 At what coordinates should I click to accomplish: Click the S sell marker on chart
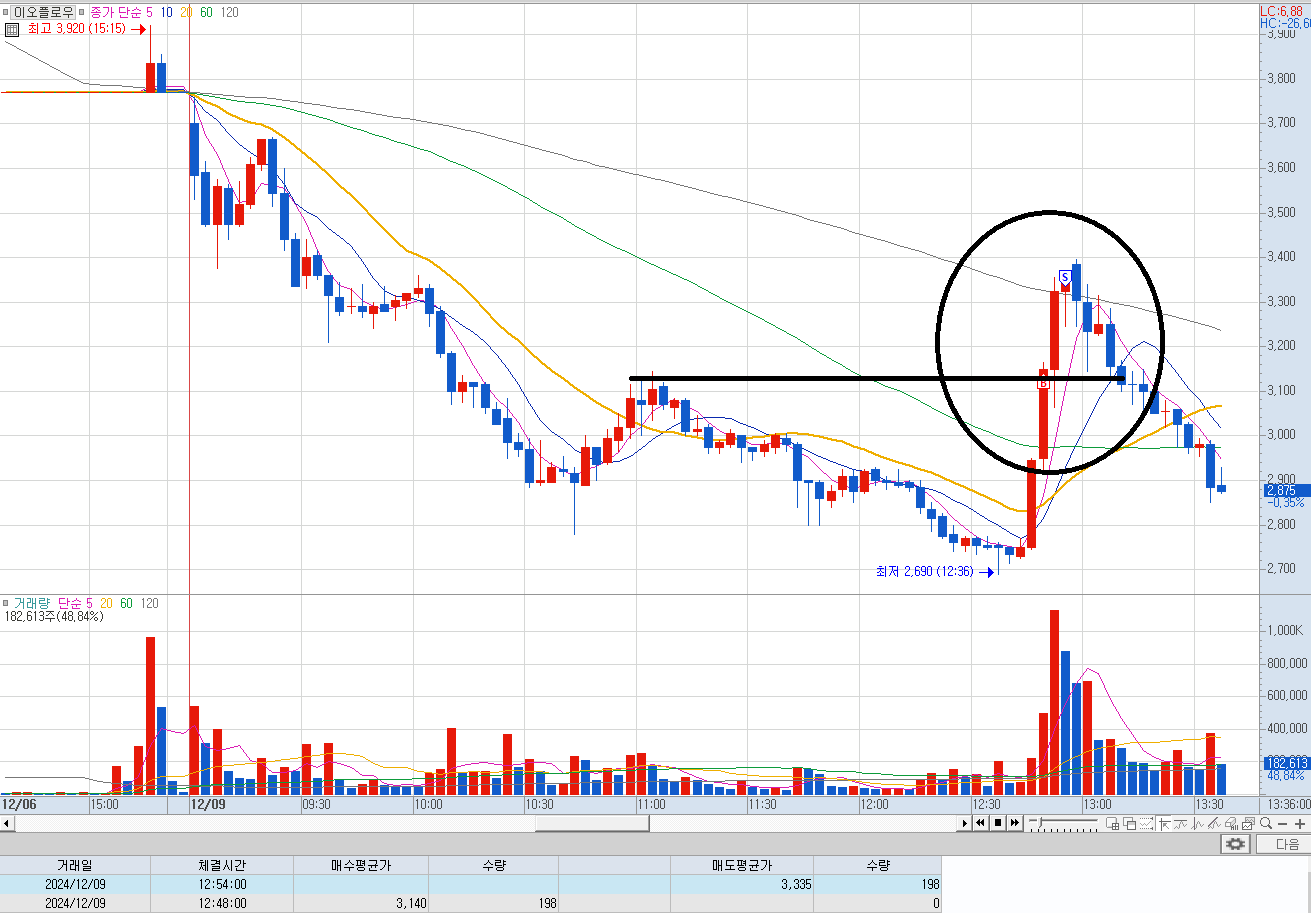1066,278
